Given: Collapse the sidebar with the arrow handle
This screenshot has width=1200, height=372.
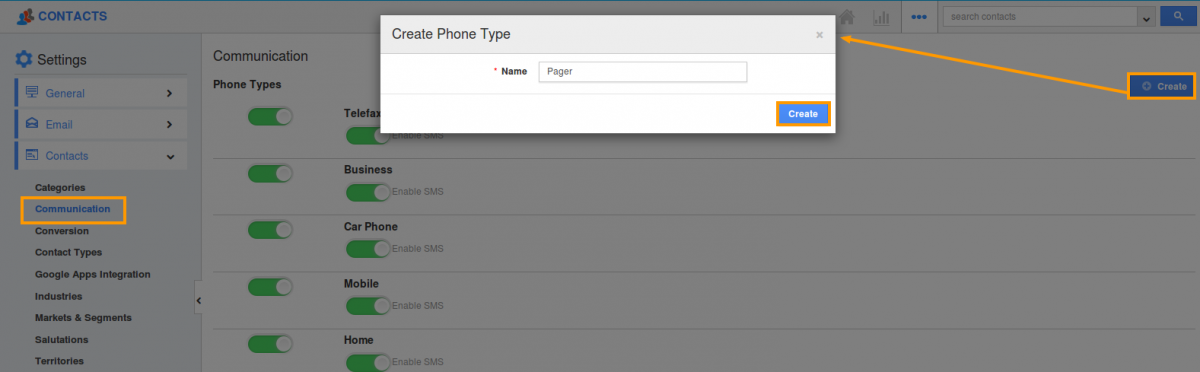Looking at the screenshot, I should tap(198, 300).
